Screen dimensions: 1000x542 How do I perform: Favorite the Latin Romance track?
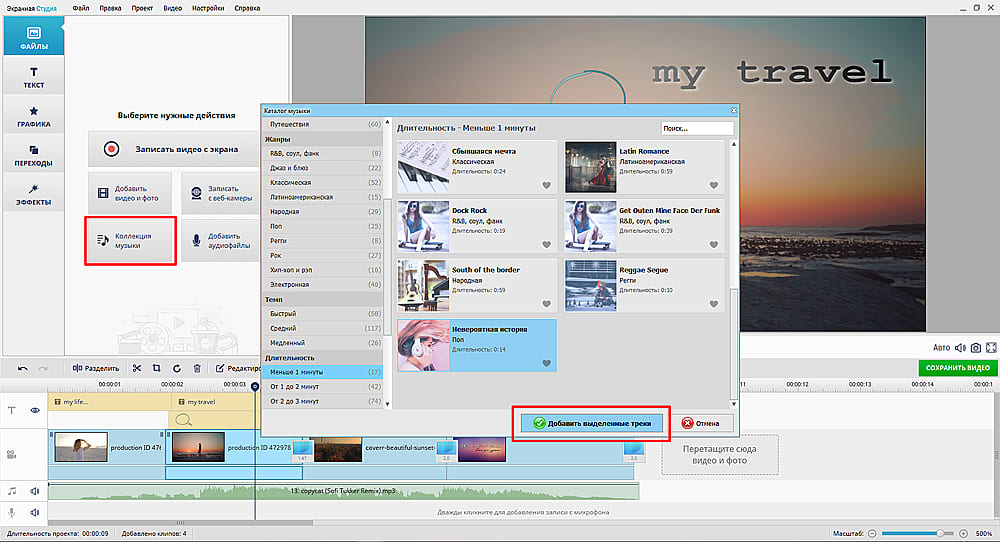click(x=714, y=186)
